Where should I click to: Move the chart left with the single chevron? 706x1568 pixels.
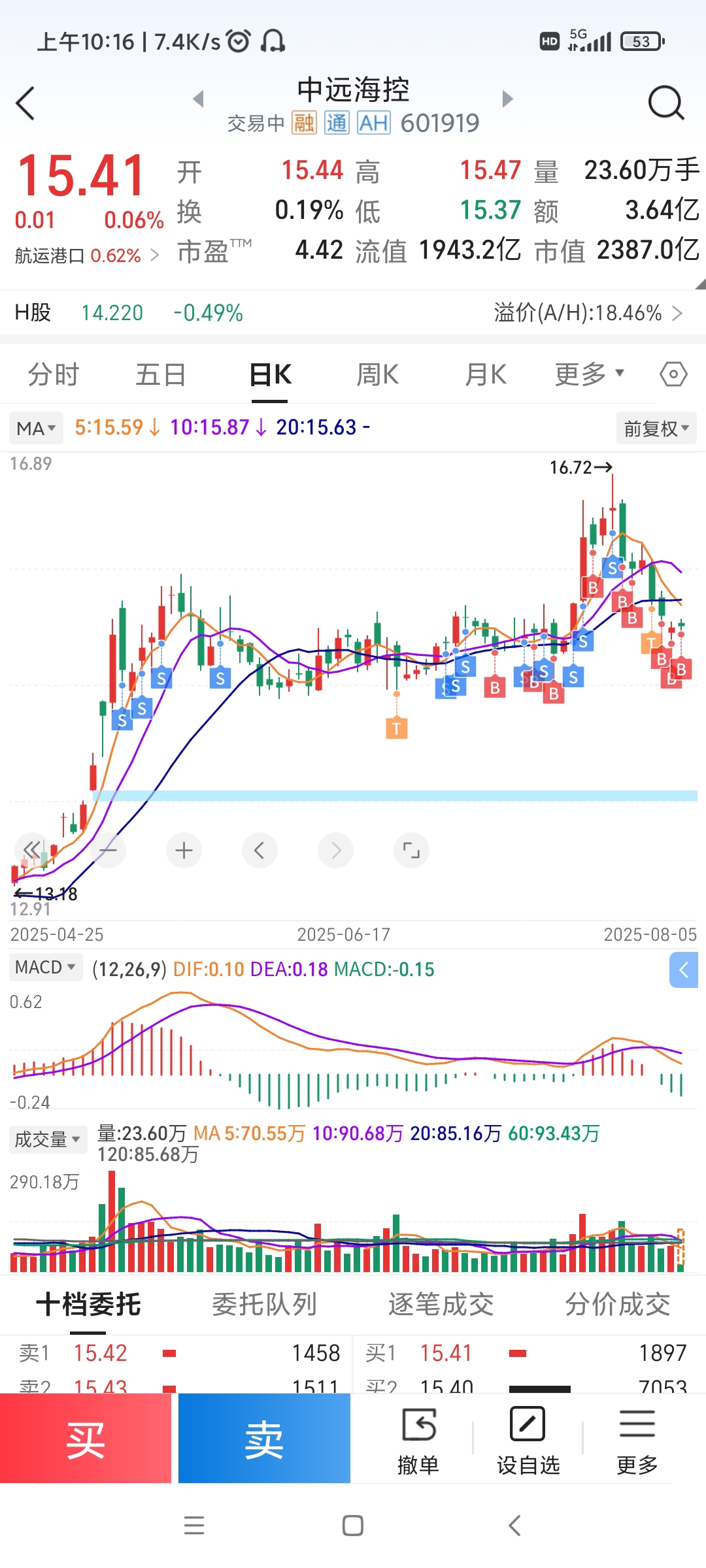tap(260, 850)
